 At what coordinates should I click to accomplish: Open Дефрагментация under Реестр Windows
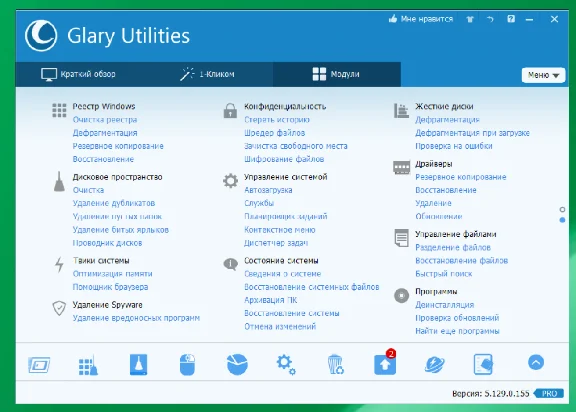pyautogui.click(x=105, y=133)
